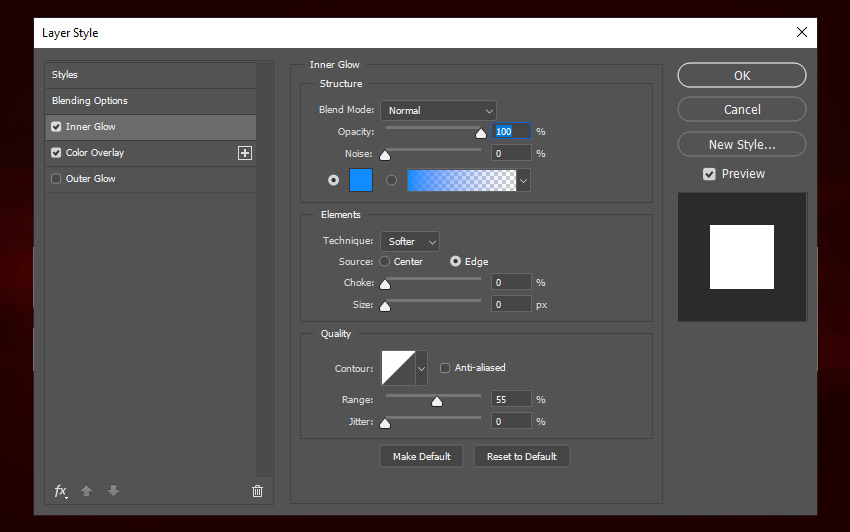The height and width of the screenshot is (532, 850).
Task: Select Center as the glow source
Action: click(385, 262)
